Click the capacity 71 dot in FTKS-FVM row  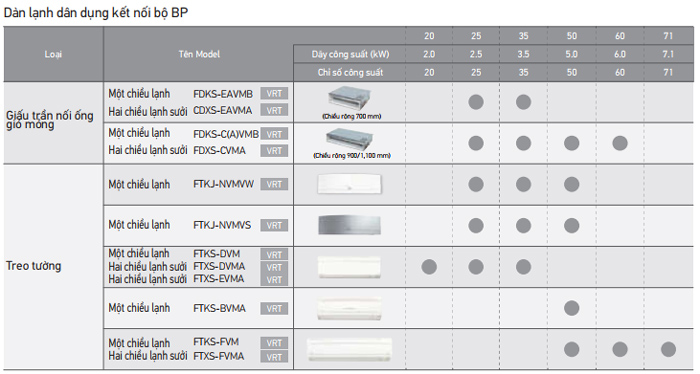point(668,349)
